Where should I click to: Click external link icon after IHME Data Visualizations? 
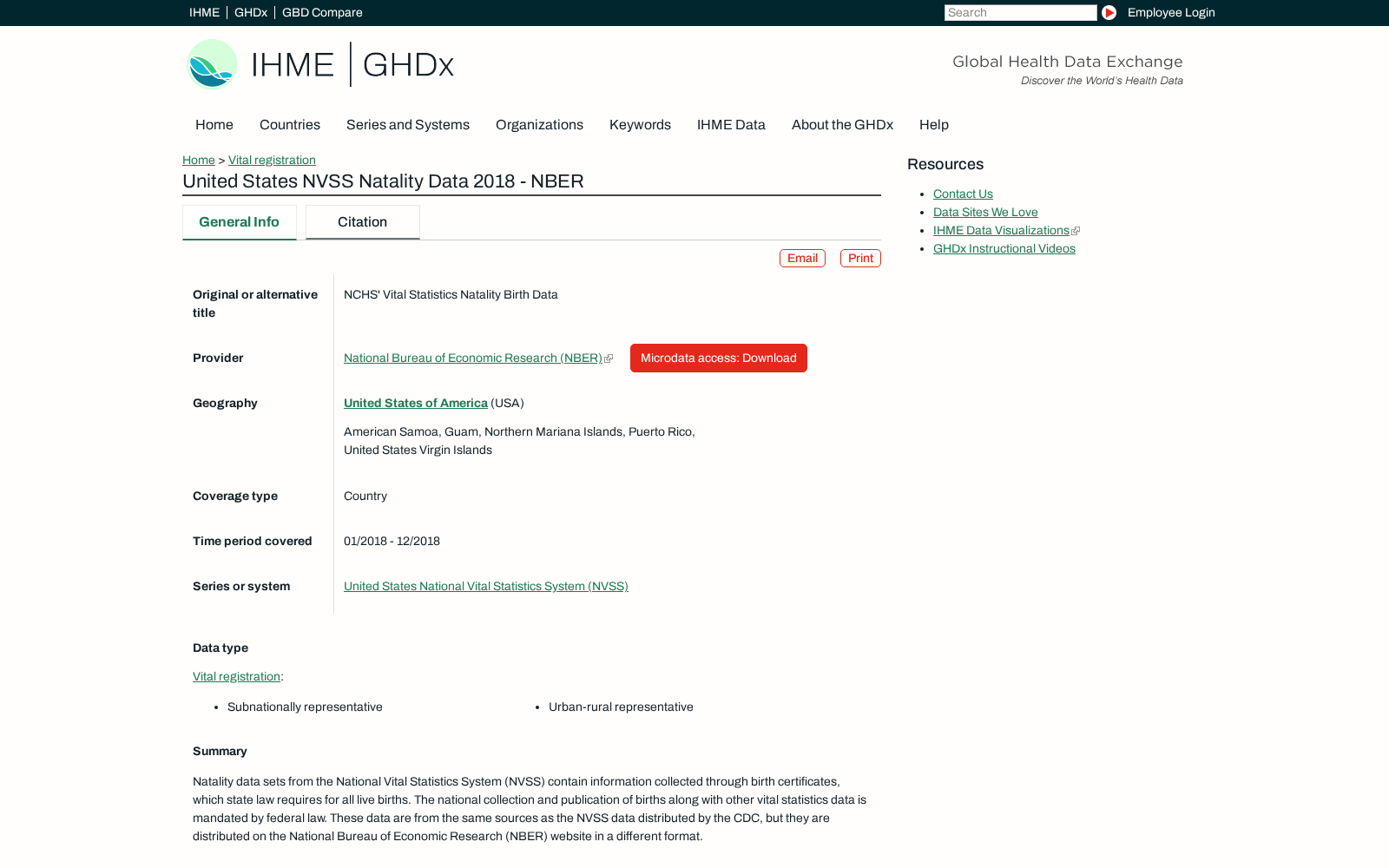tap(1076, 231)
